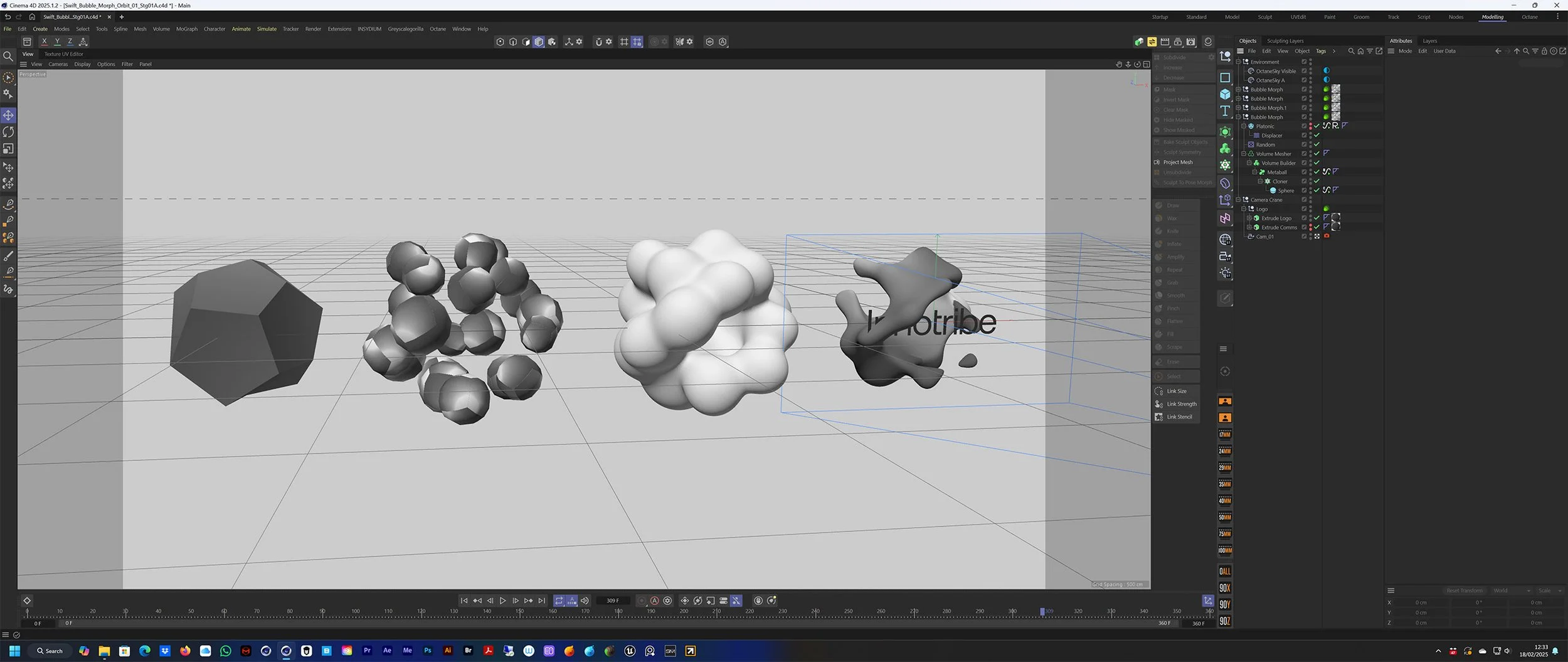This screenshot has height=662, width=1568.
Task: Go to the end of the animation
Action: click(542, 601)
